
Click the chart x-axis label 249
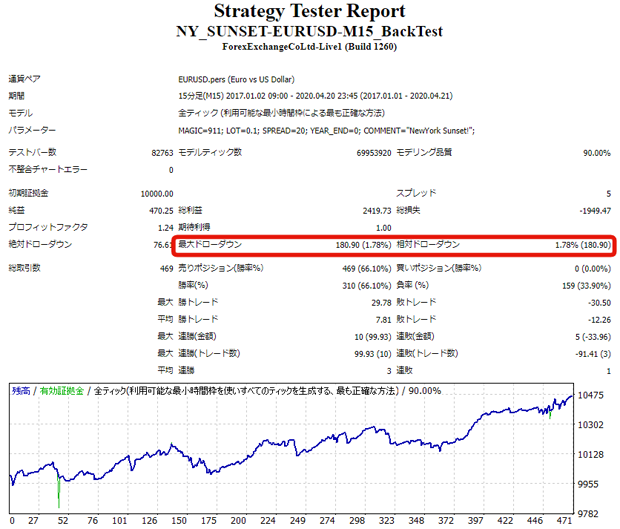coord(297,521)
